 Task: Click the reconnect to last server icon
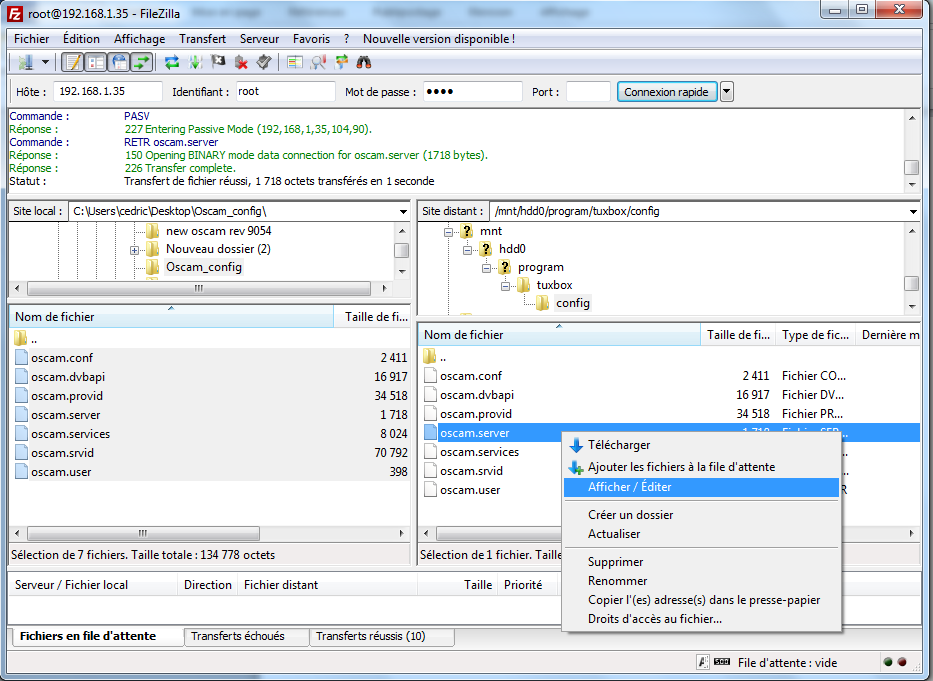coord(263,62)
